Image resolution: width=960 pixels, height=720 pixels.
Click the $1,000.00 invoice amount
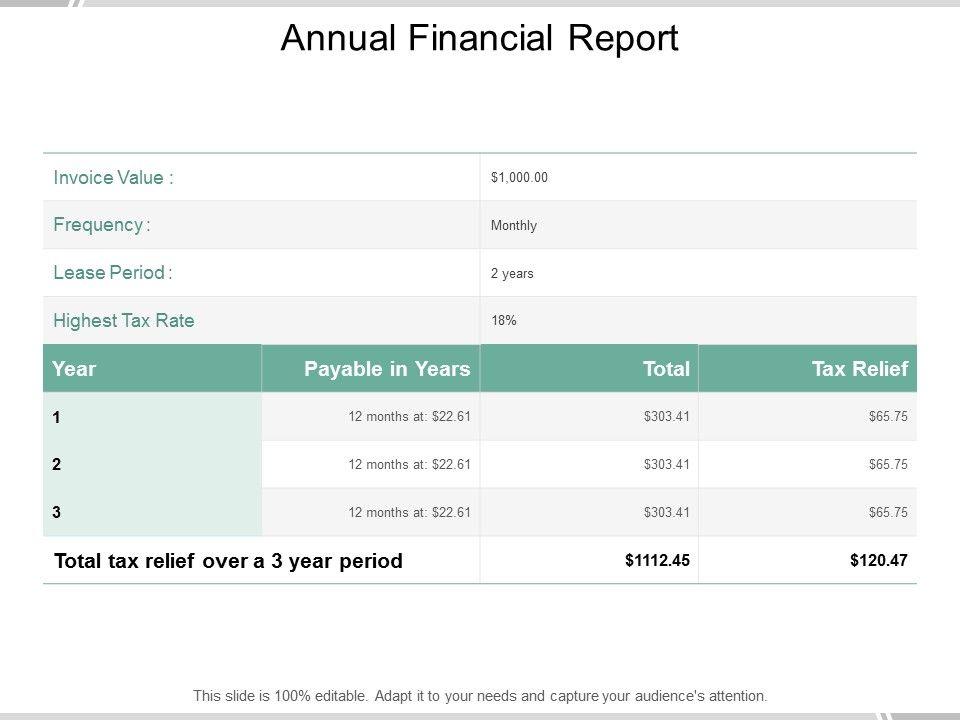pos(519,178)
